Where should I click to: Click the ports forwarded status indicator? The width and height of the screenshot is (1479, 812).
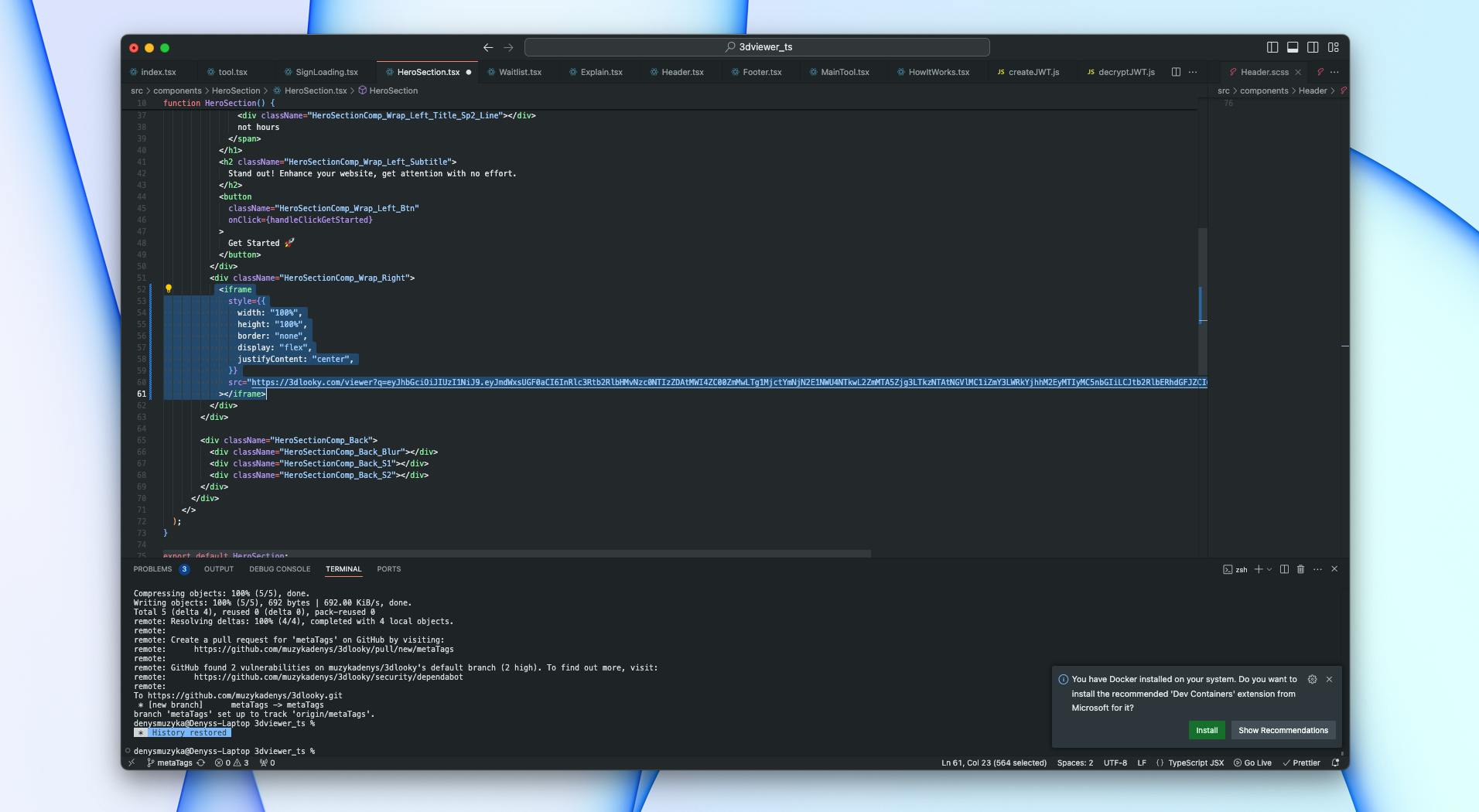tap(267, 763)
